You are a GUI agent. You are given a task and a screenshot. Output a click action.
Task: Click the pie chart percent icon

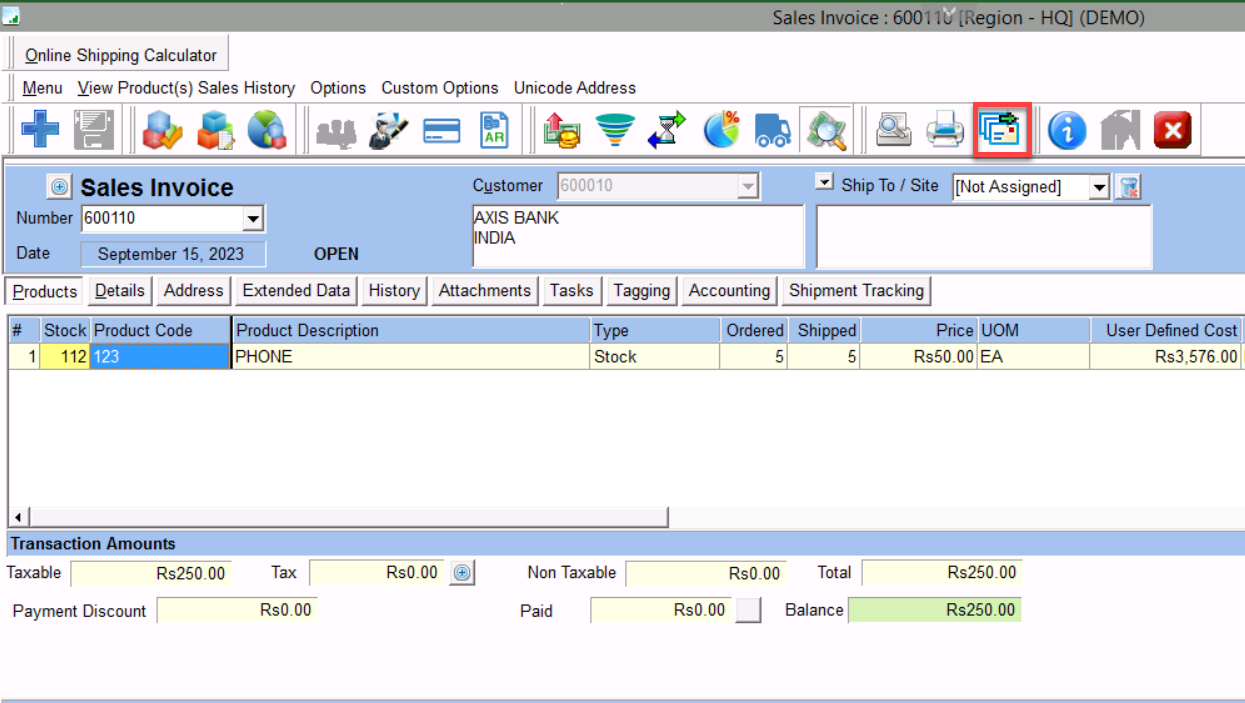click(721, 130)
